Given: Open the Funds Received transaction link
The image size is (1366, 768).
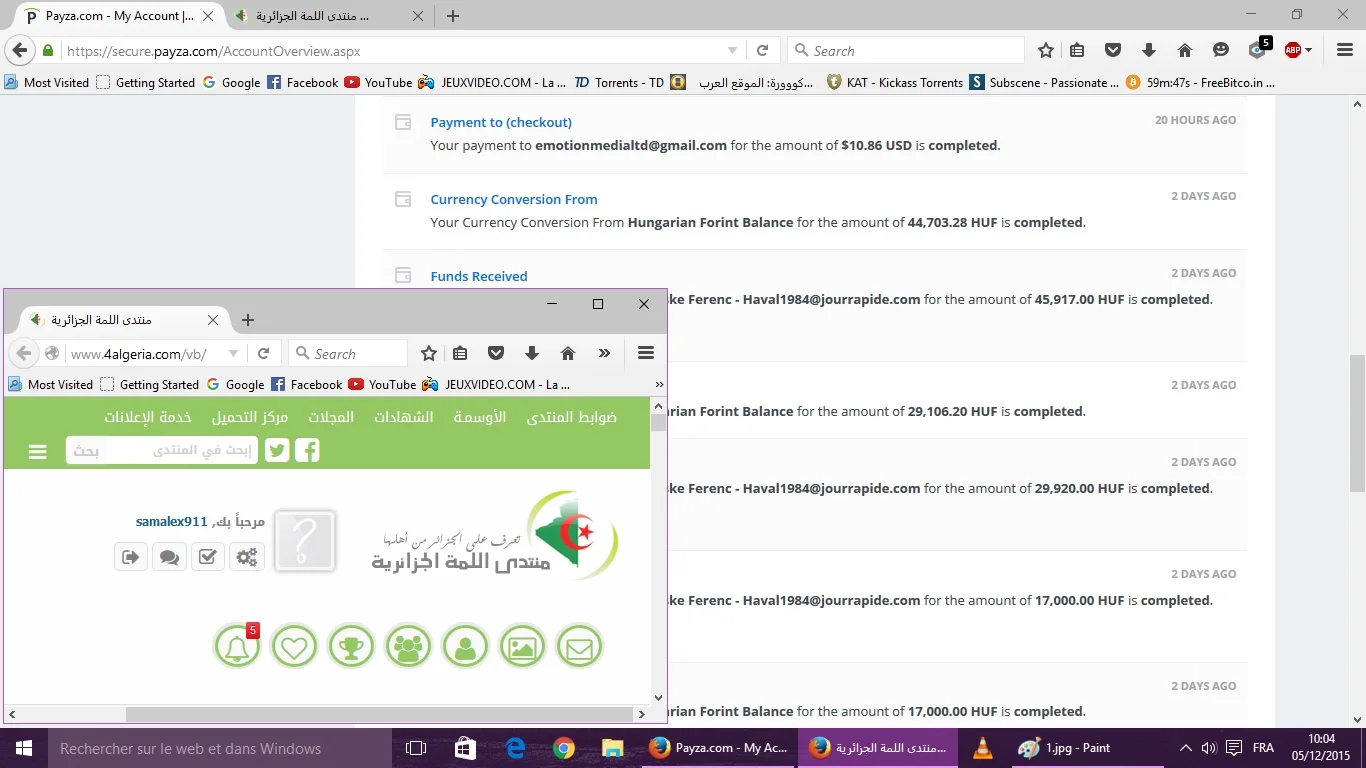Looking at the screenshot, I should [479, 276].
